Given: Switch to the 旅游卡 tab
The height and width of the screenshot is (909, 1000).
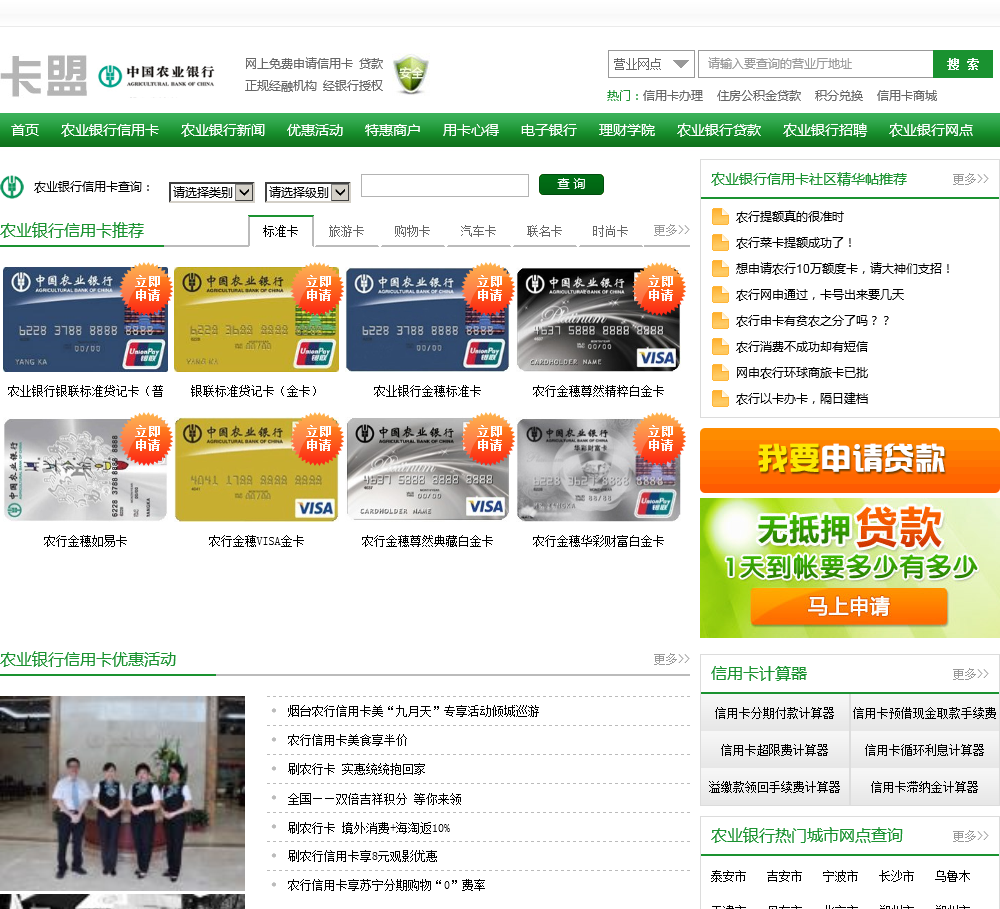Looking at the screenshot, I should 346,232.
